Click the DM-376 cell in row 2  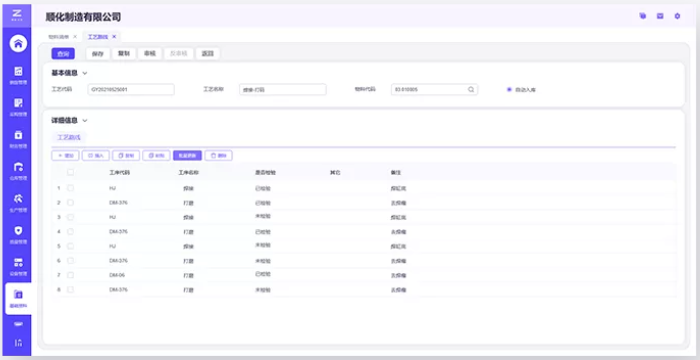coord(118,203)
